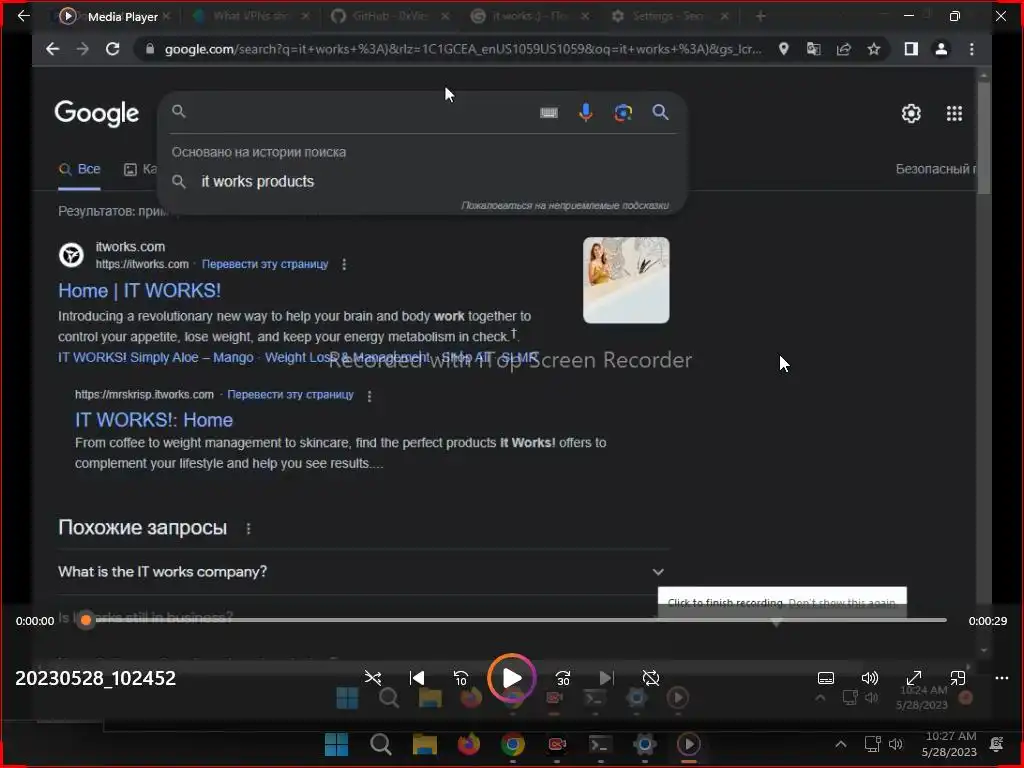Open the on-screen keyboard icon
Screen dimensions: 1024x768
point(549,113)
